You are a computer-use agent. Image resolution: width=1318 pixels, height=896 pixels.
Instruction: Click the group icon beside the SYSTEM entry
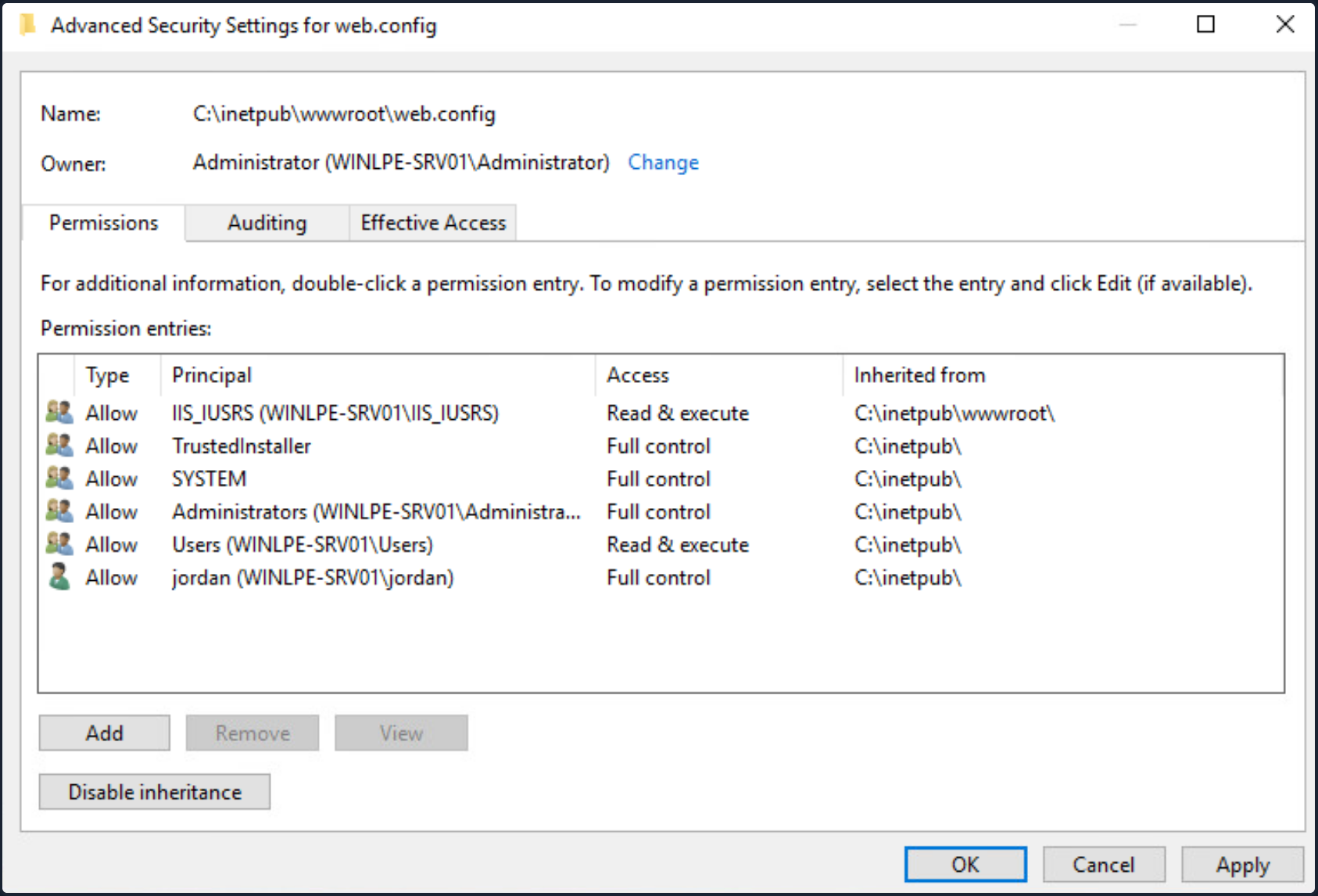[58, 478]
